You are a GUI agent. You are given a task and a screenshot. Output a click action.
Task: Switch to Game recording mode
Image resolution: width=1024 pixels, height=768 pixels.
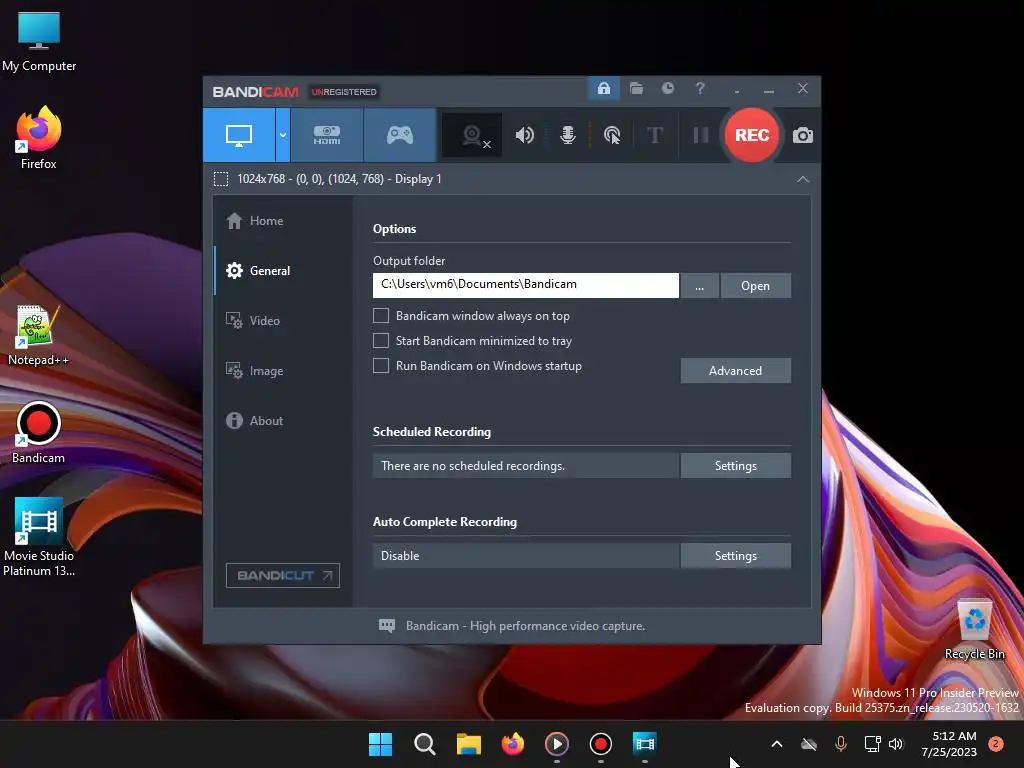(400, 135)
